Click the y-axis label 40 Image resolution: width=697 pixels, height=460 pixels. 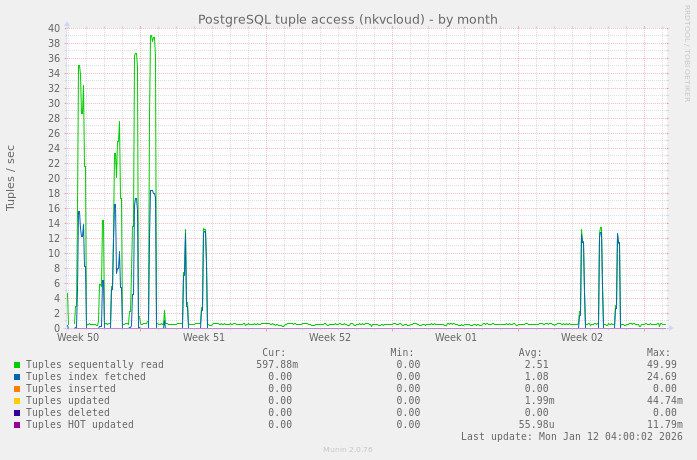click(54, 28)
